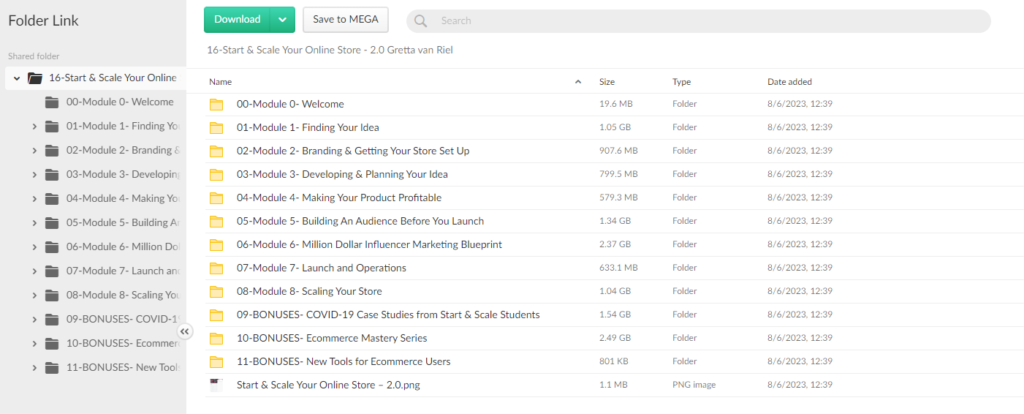Click the sort direction arrow in Name column
Image resolution: width=1024 pixels, height=414 pixels.
(x=578, y=82)
